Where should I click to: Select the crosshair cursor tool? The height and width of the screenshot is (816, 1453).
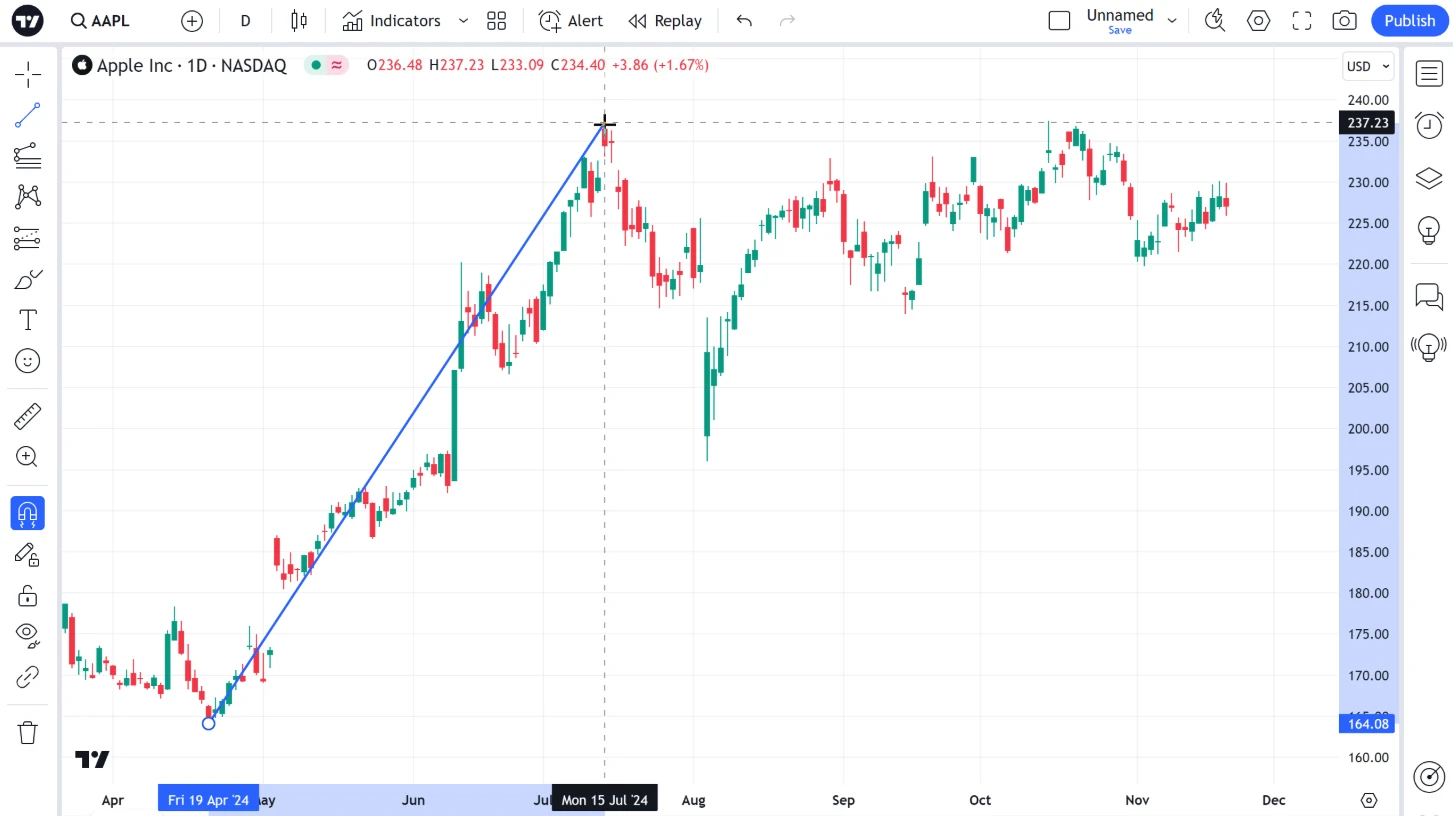(28, 74)
